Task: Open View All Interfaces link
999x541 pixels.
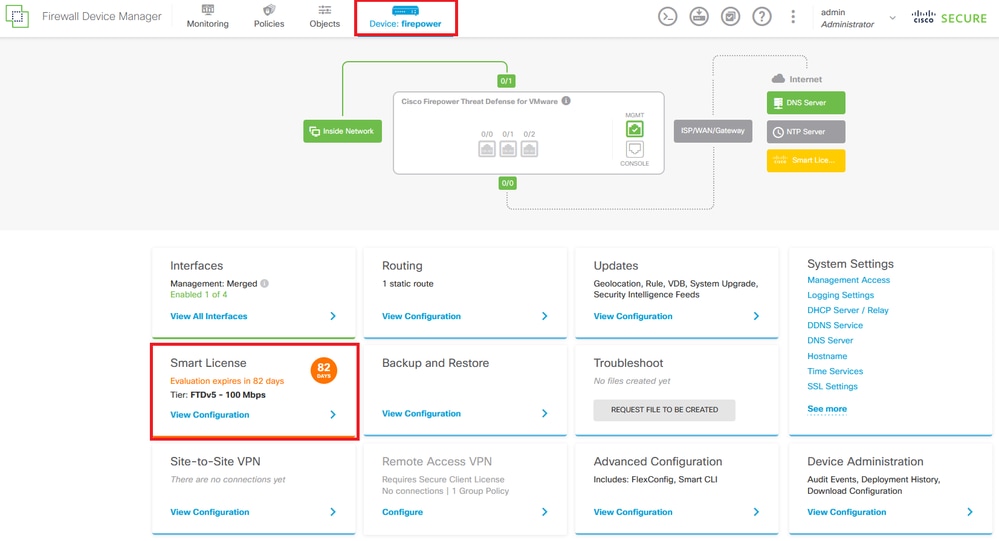Action: (208, 316)
